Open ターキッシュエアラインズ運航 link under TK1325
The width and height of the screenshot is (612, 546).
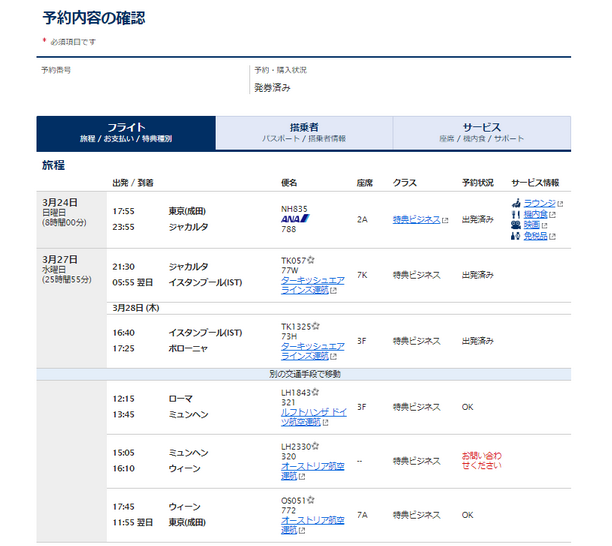[313, 351]
